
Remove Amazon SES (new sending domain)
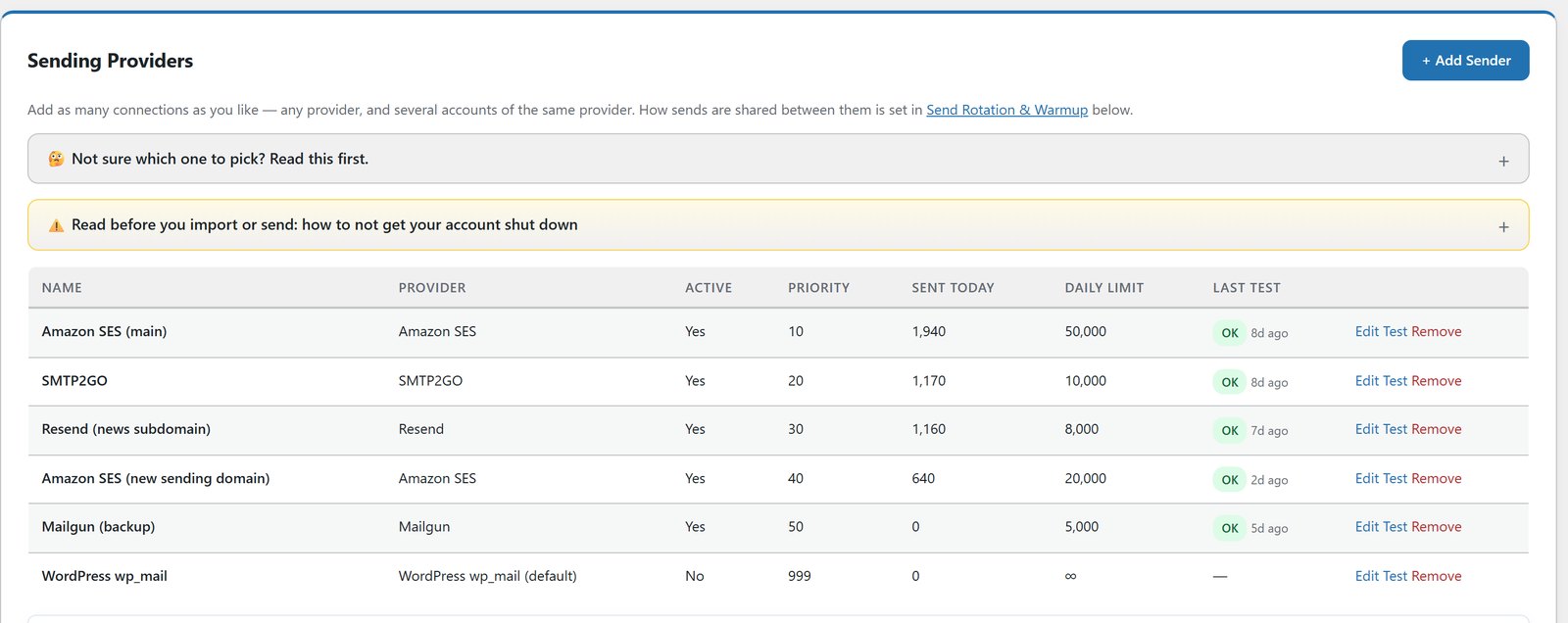click(1437, 479)
